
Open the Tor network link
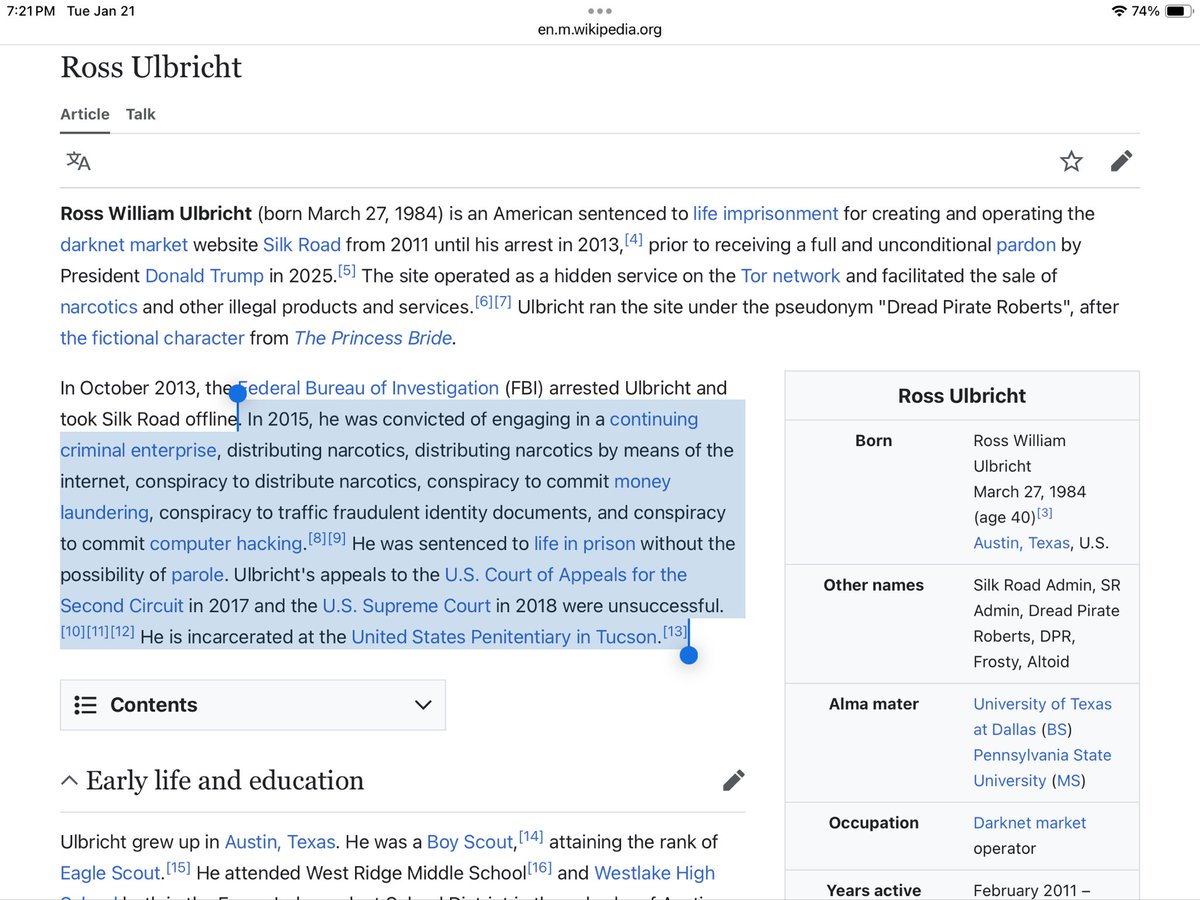791,275
